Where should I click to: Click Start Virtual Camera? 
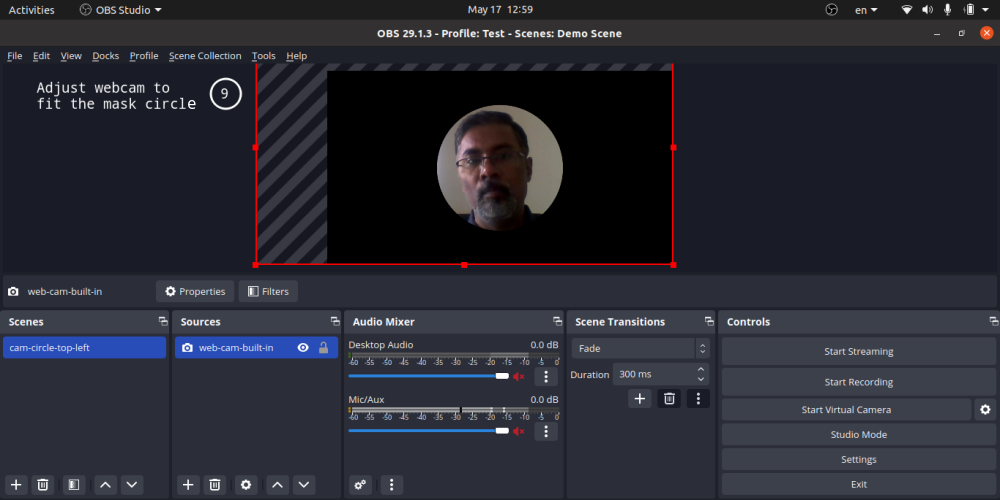(x=846, y=409)
